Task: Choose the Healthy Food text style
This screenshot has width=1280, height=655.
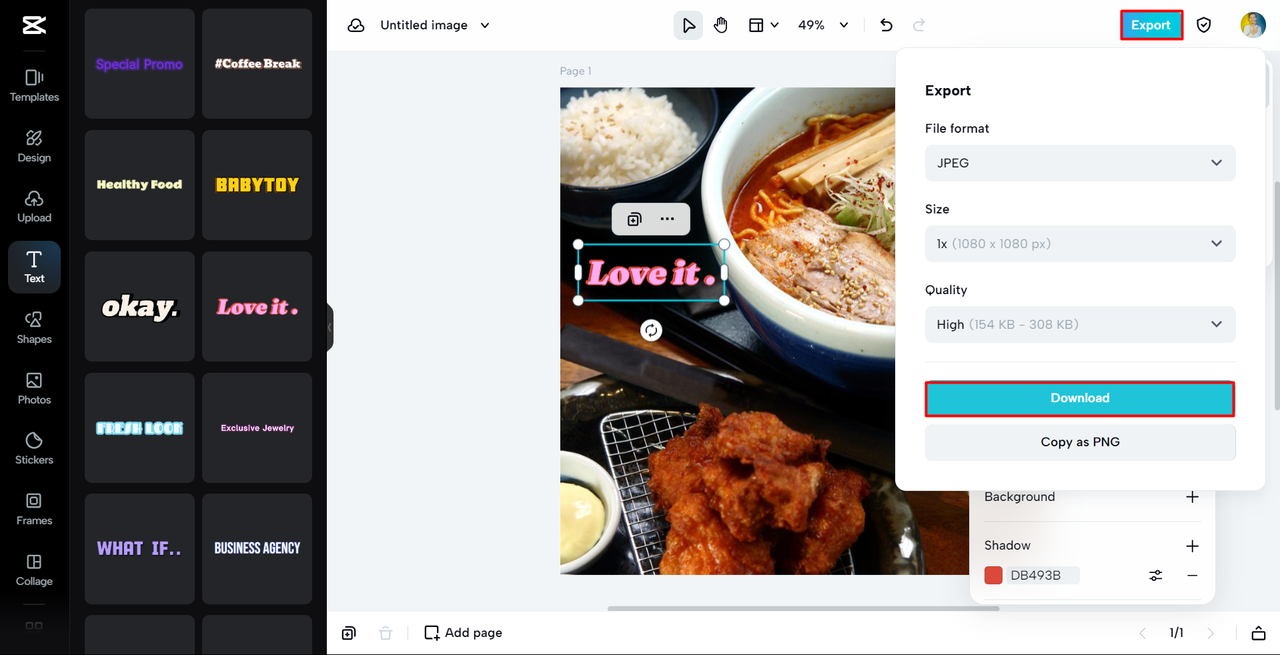Action: (139, 185)
